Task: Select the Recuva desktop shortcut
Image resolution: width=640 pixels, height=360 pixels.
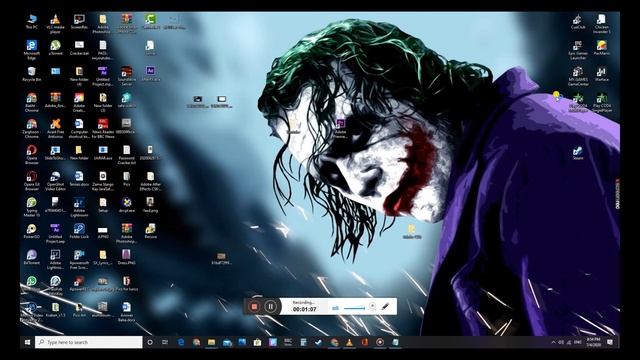Action: (x=150, y=231)
